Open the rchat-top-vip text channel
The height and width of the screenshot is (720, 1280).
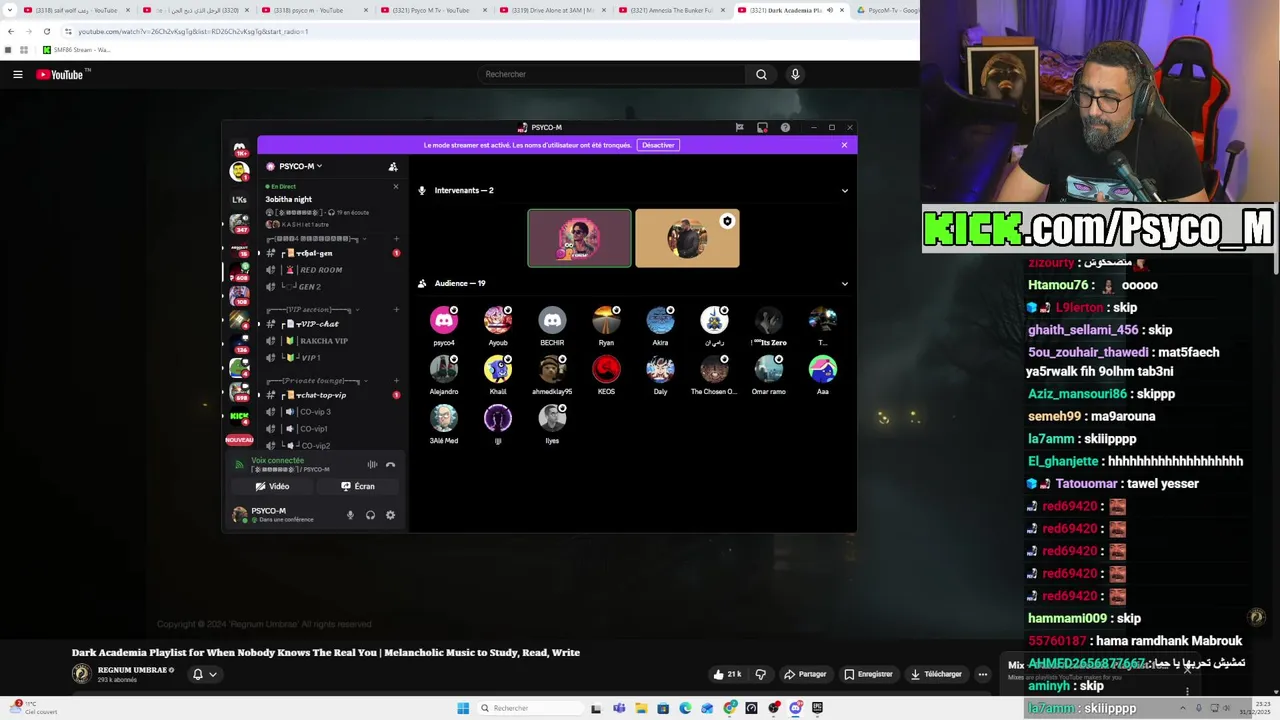pos(332,395)
